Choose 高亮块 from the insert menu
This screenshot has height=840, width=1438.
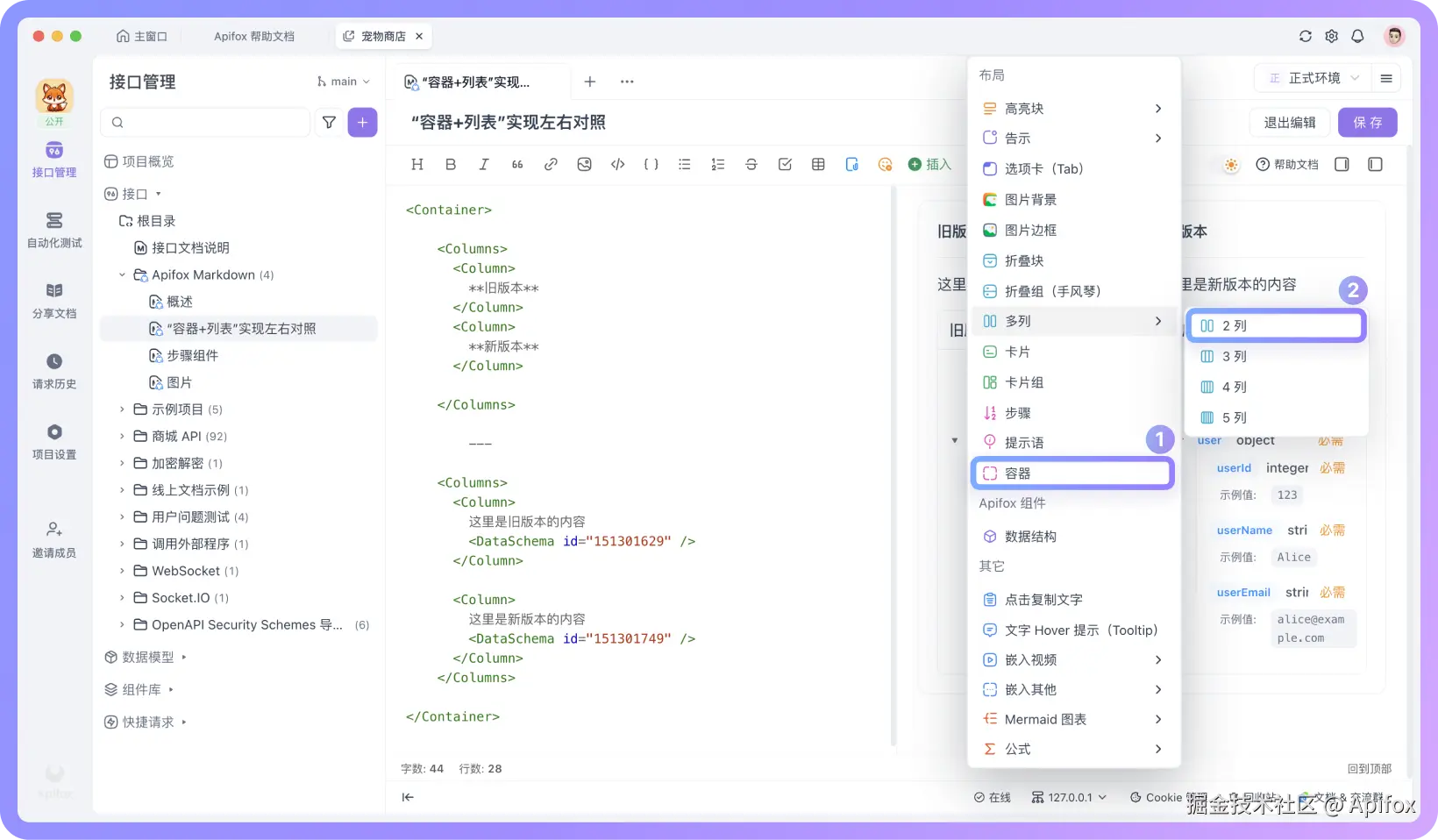(x=1074, y=109)
